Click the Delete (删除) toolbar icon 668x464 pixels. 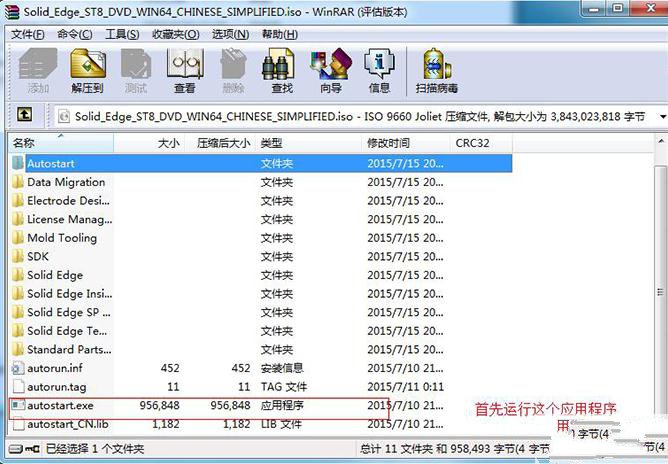coord(233,64)
